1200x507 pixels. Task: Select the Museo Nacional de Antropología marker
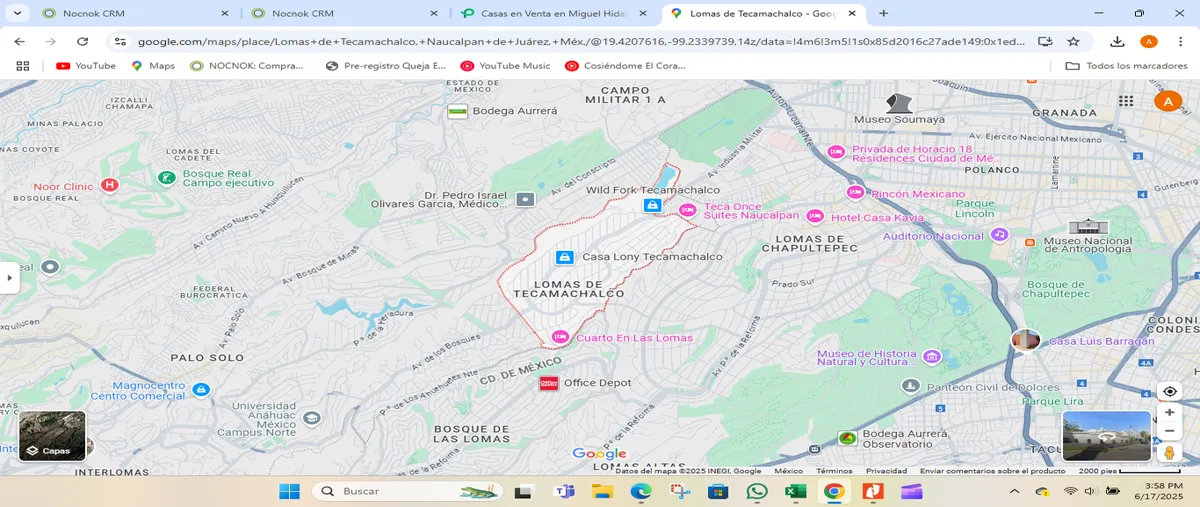pyautogui.click(x=1088, y=226)
